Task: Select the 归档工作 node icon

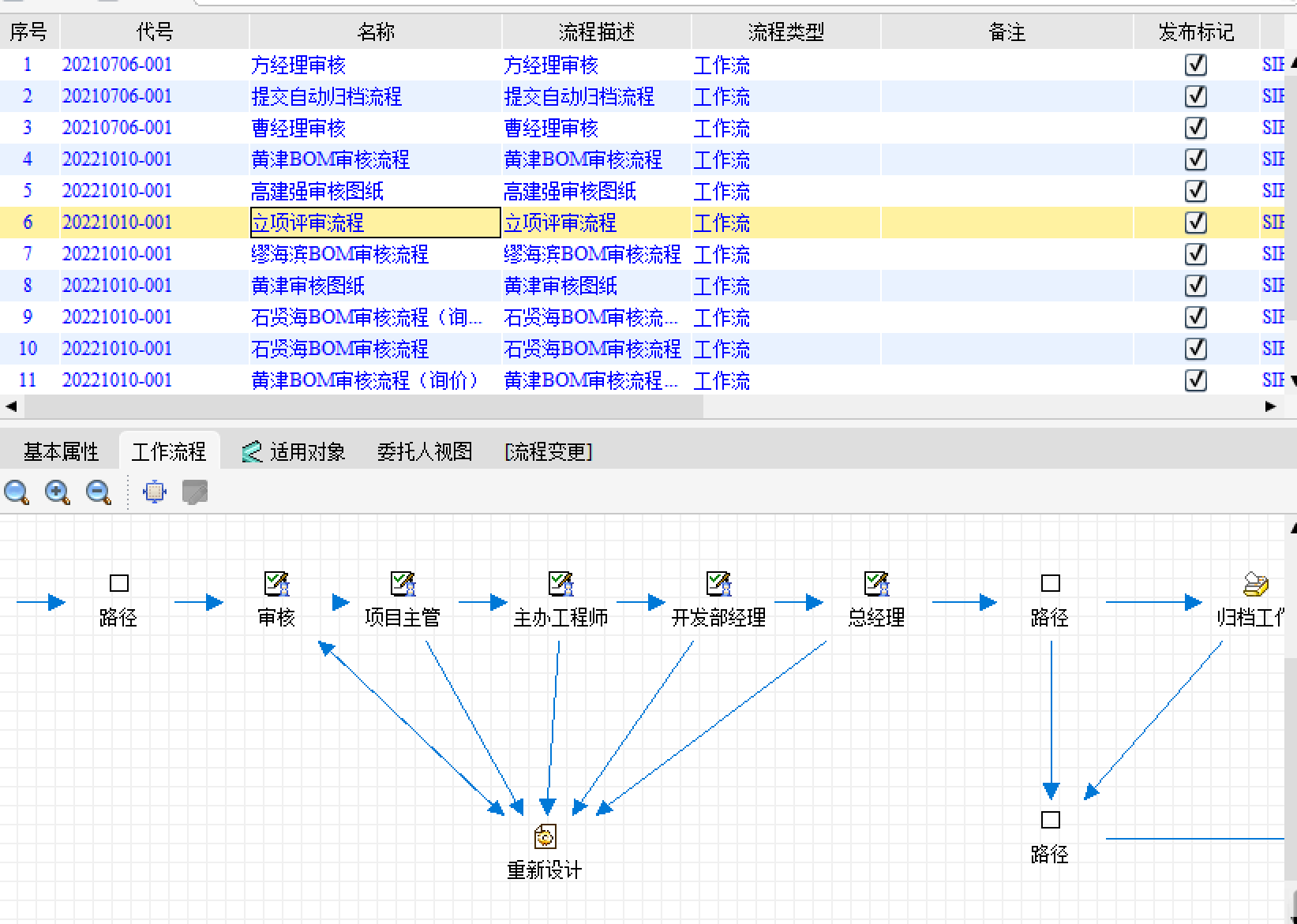Action: coord(1255,584)
